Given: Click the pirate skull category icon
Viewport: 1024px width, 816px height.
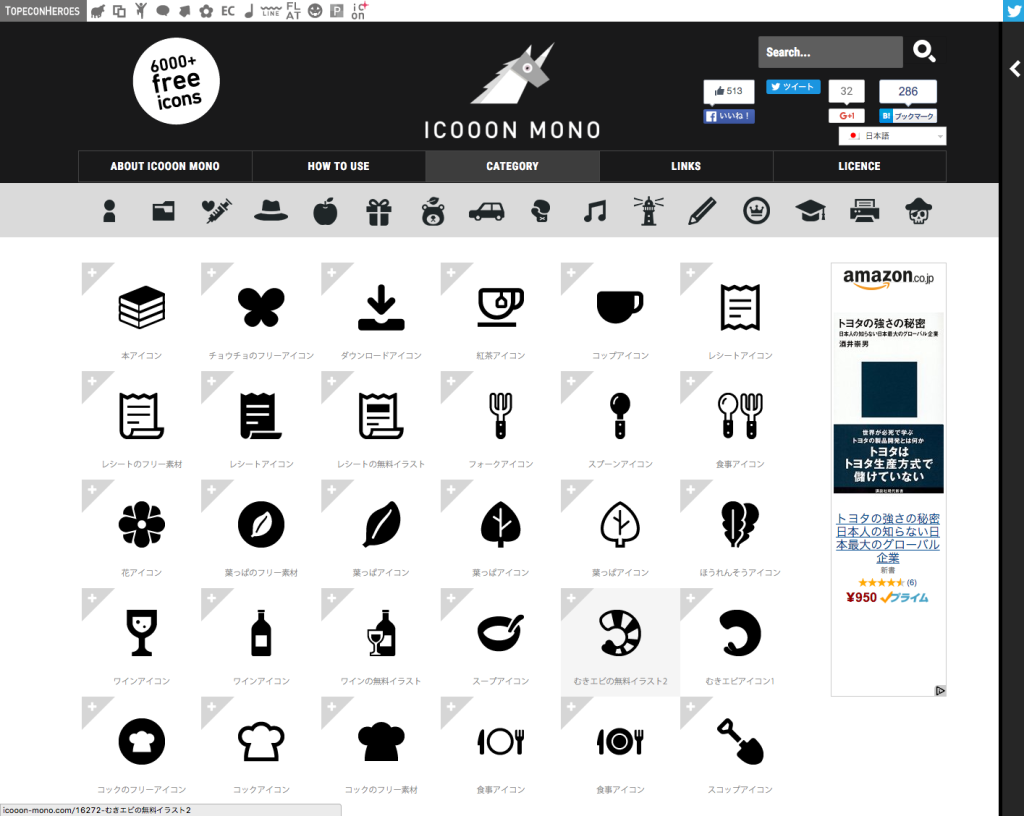Looking at the screenshot, I should coord(918,211).
